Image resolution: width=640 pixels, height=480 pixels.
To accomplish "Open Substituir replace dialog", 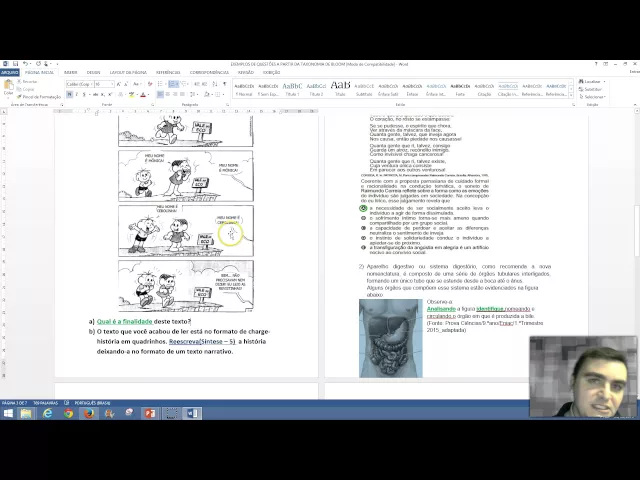I will pos(590,89).
